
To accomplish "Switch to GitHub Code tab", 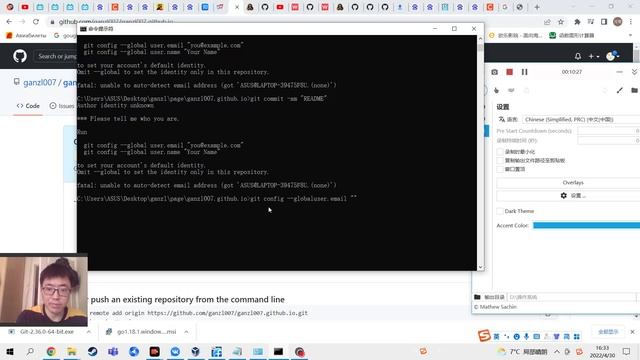I will (x=28, y=106).
